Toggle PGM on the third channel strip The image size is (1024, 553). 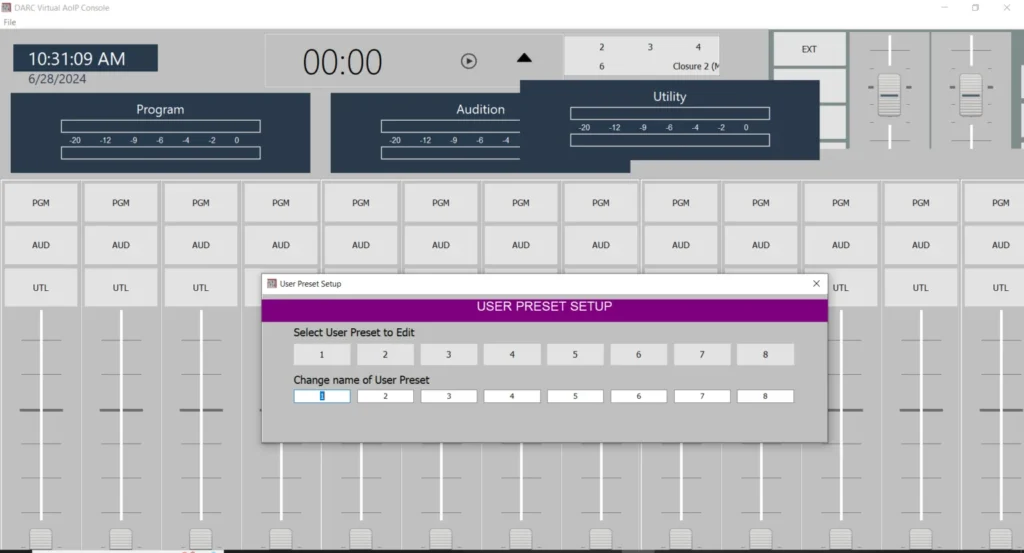click(200, 203)
